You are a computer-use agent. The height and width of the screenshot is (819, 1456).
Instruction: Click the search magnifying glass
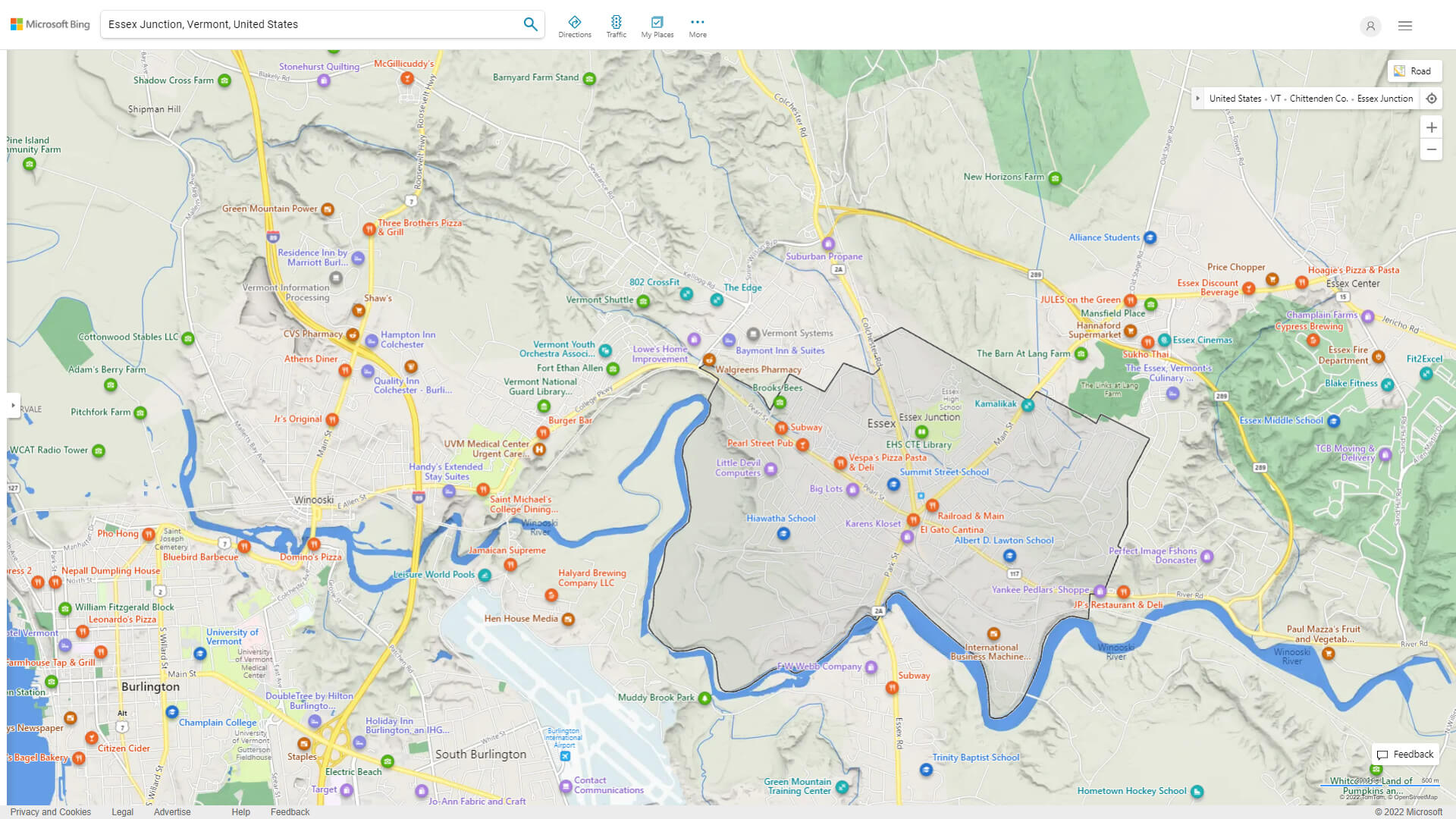pos(530,24)
